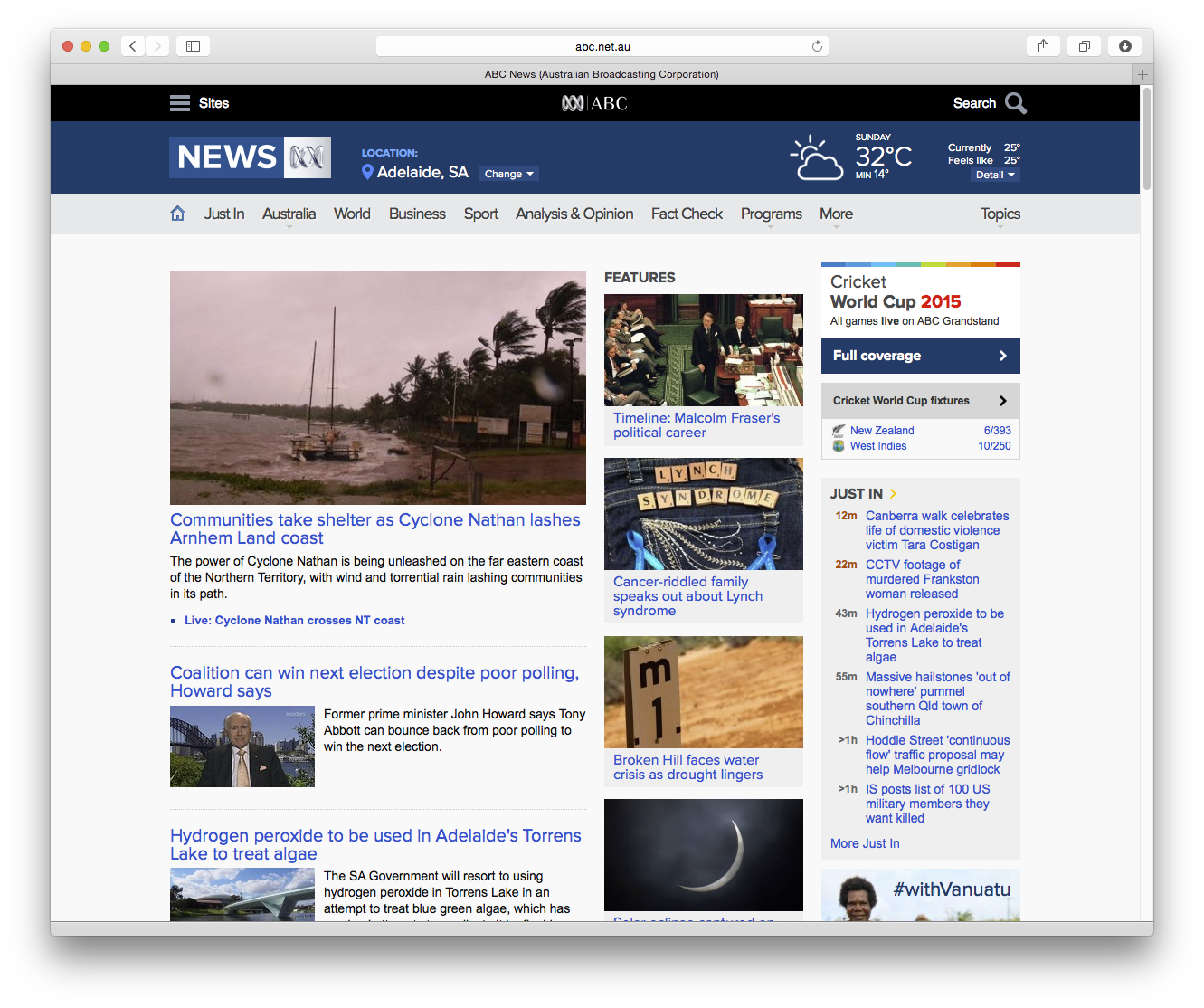Open Canberra walk Tara Costigan story
Viewport: 1204px width, 1008px height.
tap(937, 530)
